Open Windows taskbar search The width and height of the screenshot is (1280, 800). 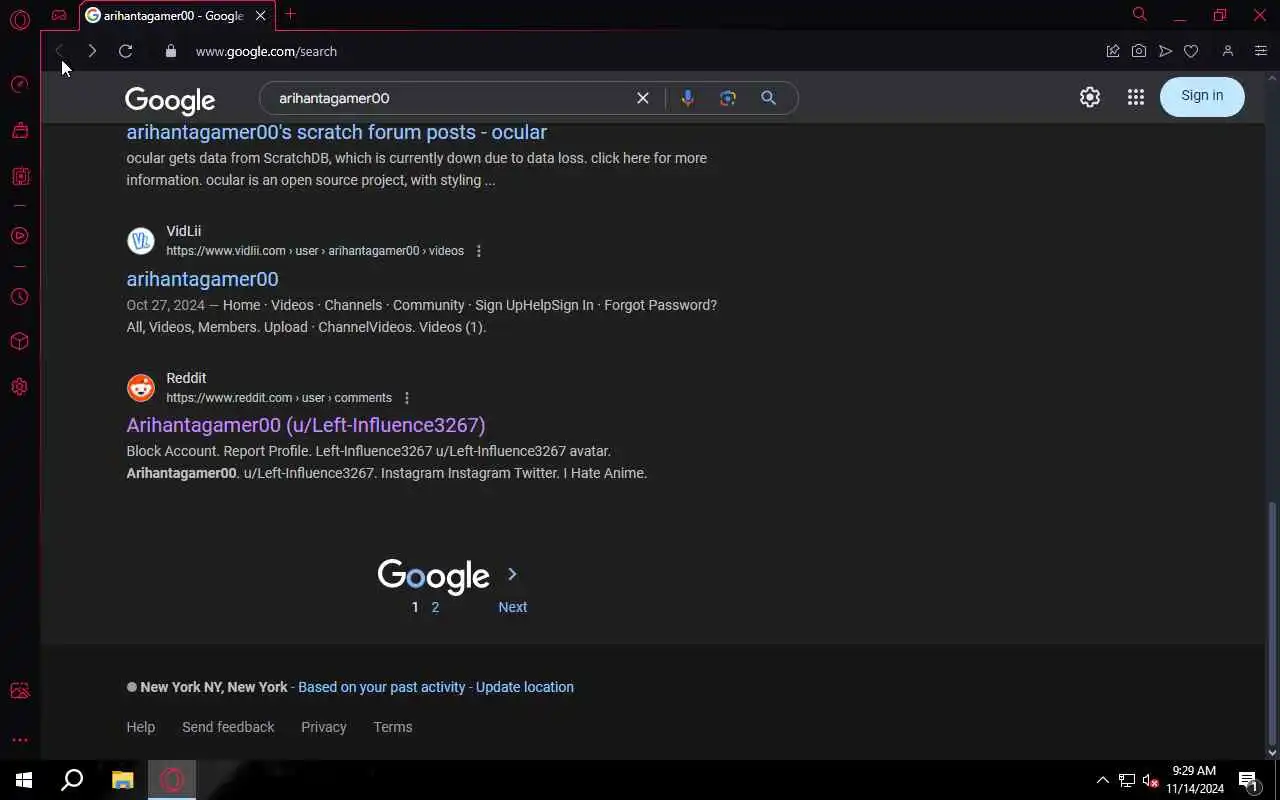tap(72, 780)
